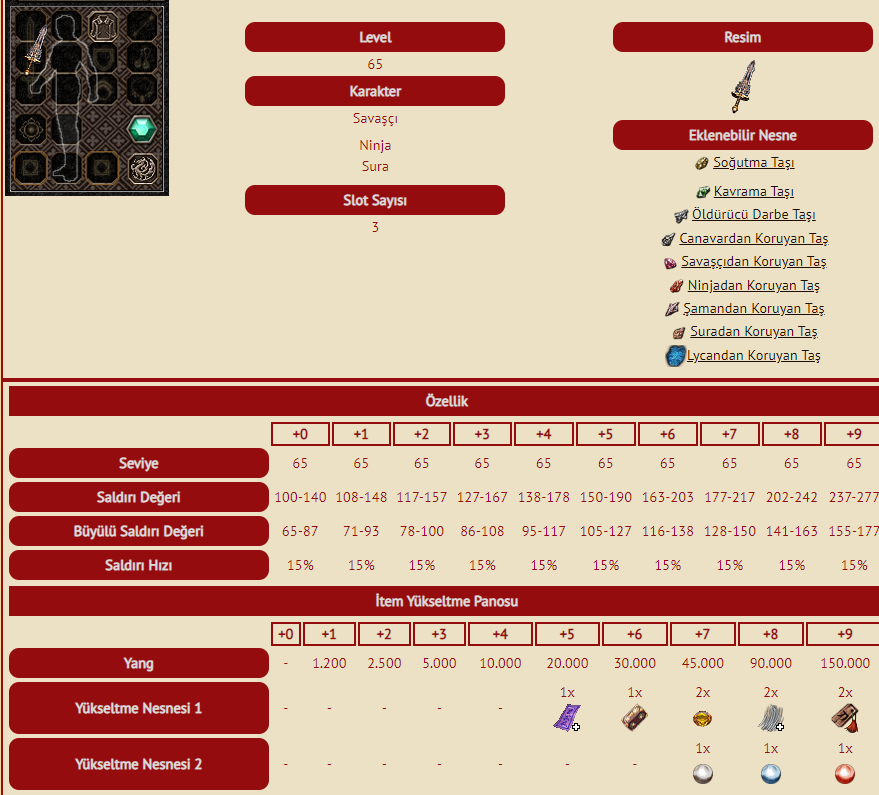
Task: Click the Karakter header
Action: pyautogui.click(x=375, y=91)
